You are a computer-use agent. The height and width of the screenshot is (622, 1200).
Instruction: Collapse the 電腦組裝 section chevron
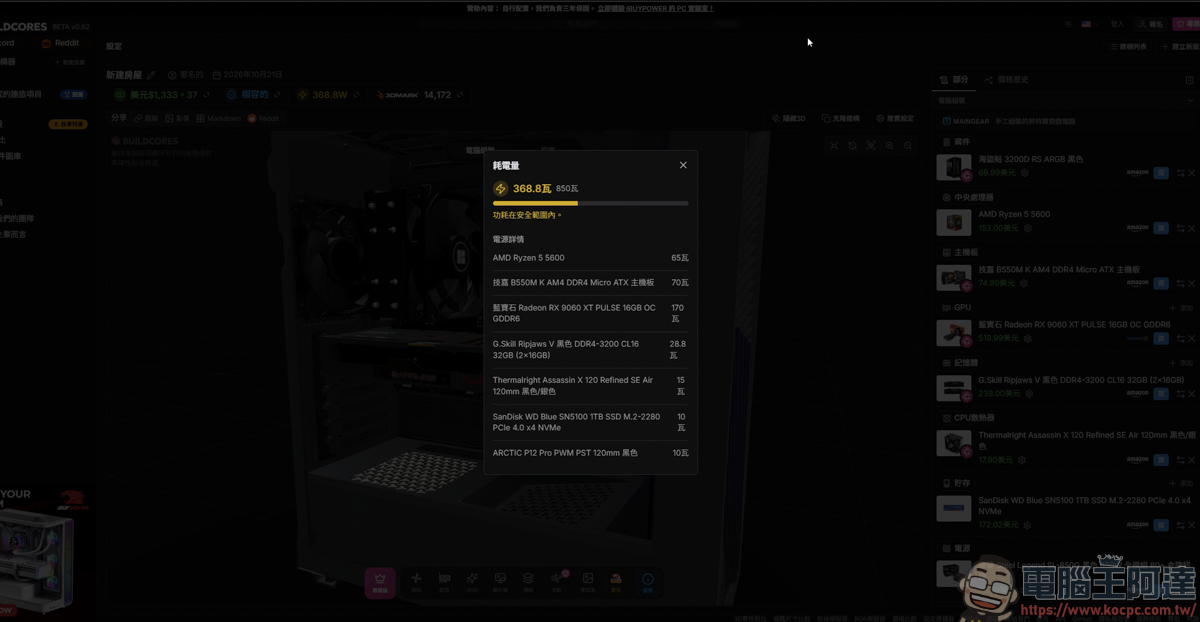point(1190,101)
